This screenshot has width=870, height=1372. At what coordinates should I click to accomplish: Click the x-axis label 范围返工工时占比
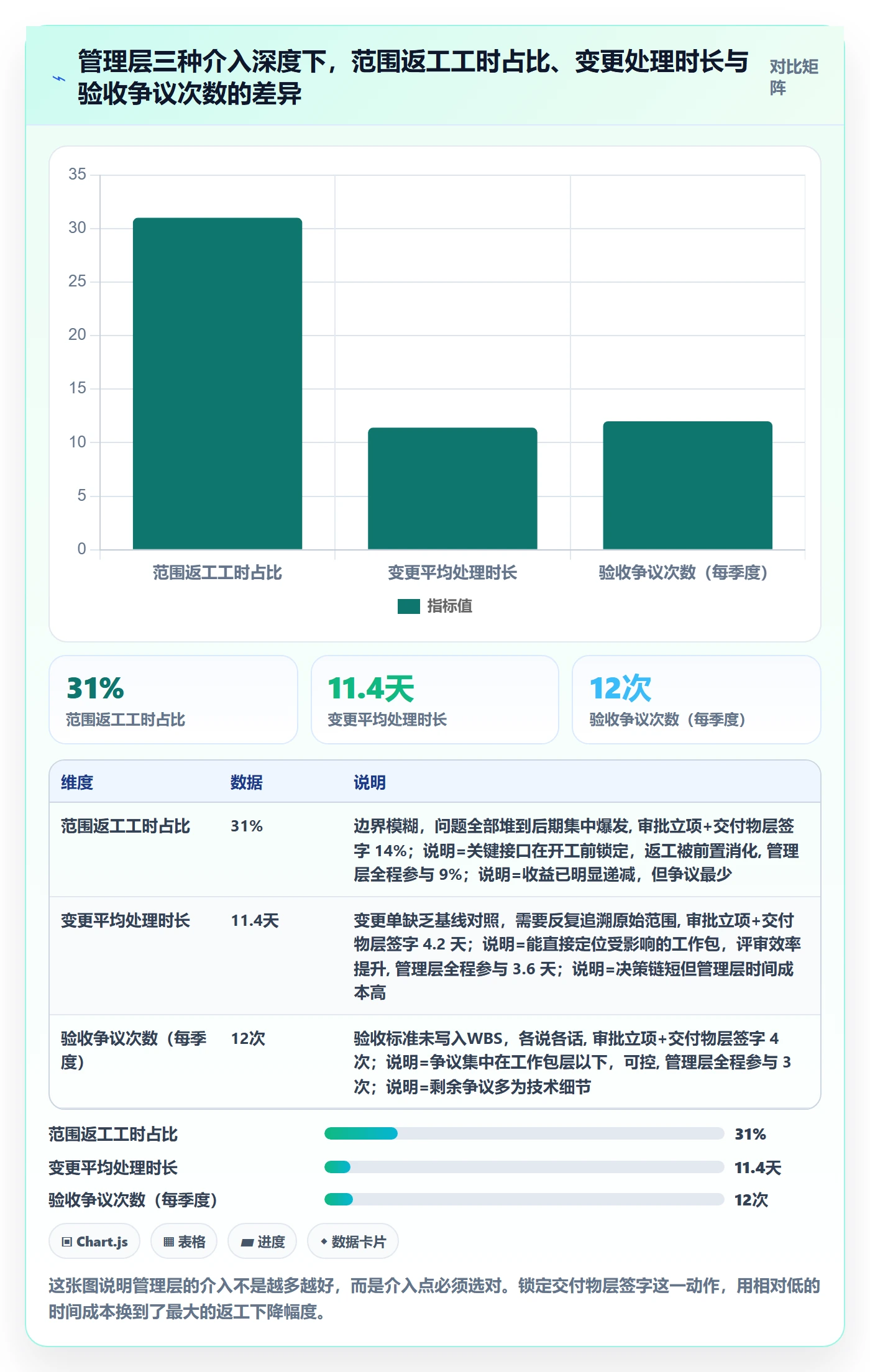point(217,572)
